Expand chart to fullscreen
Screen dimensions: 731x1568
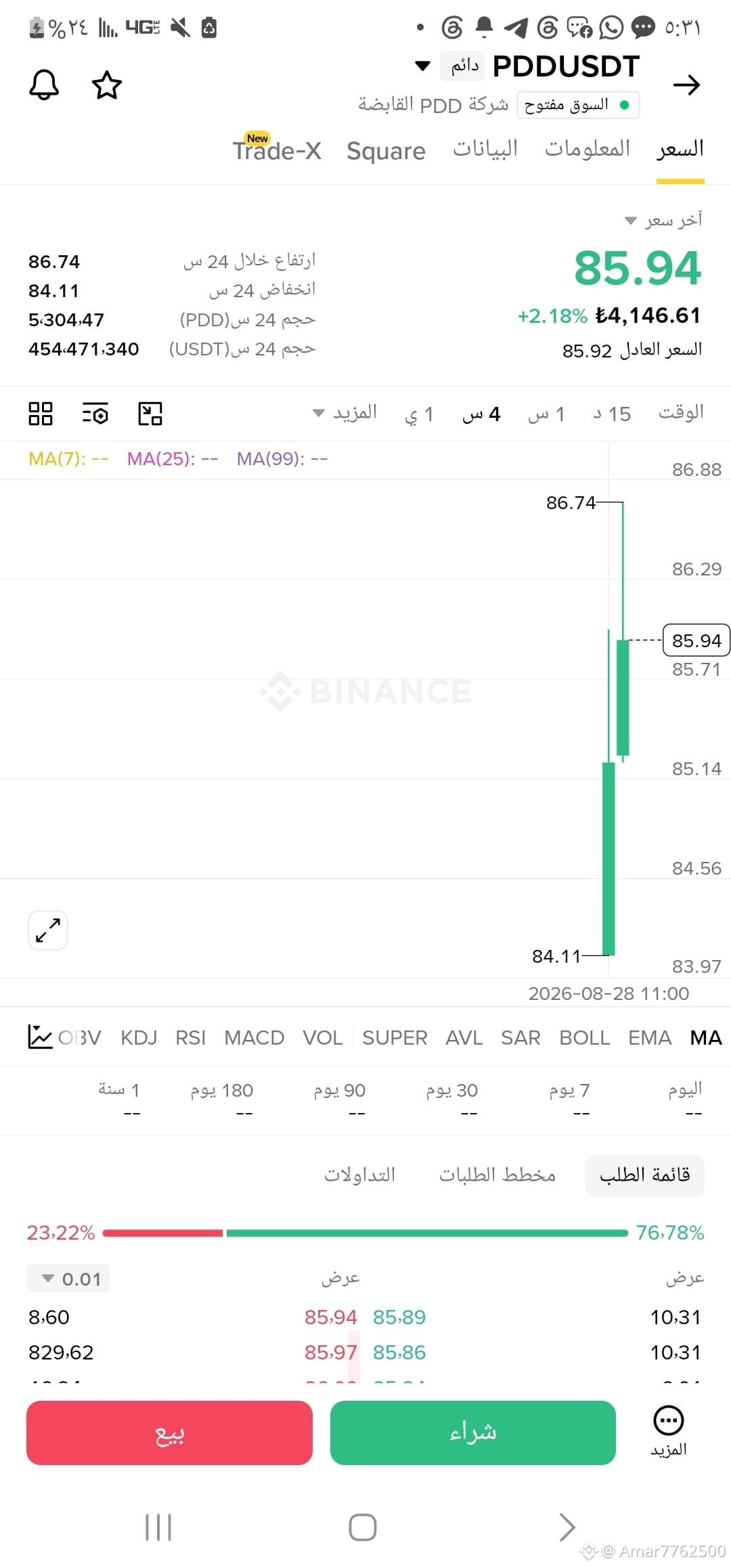(48, 930)
